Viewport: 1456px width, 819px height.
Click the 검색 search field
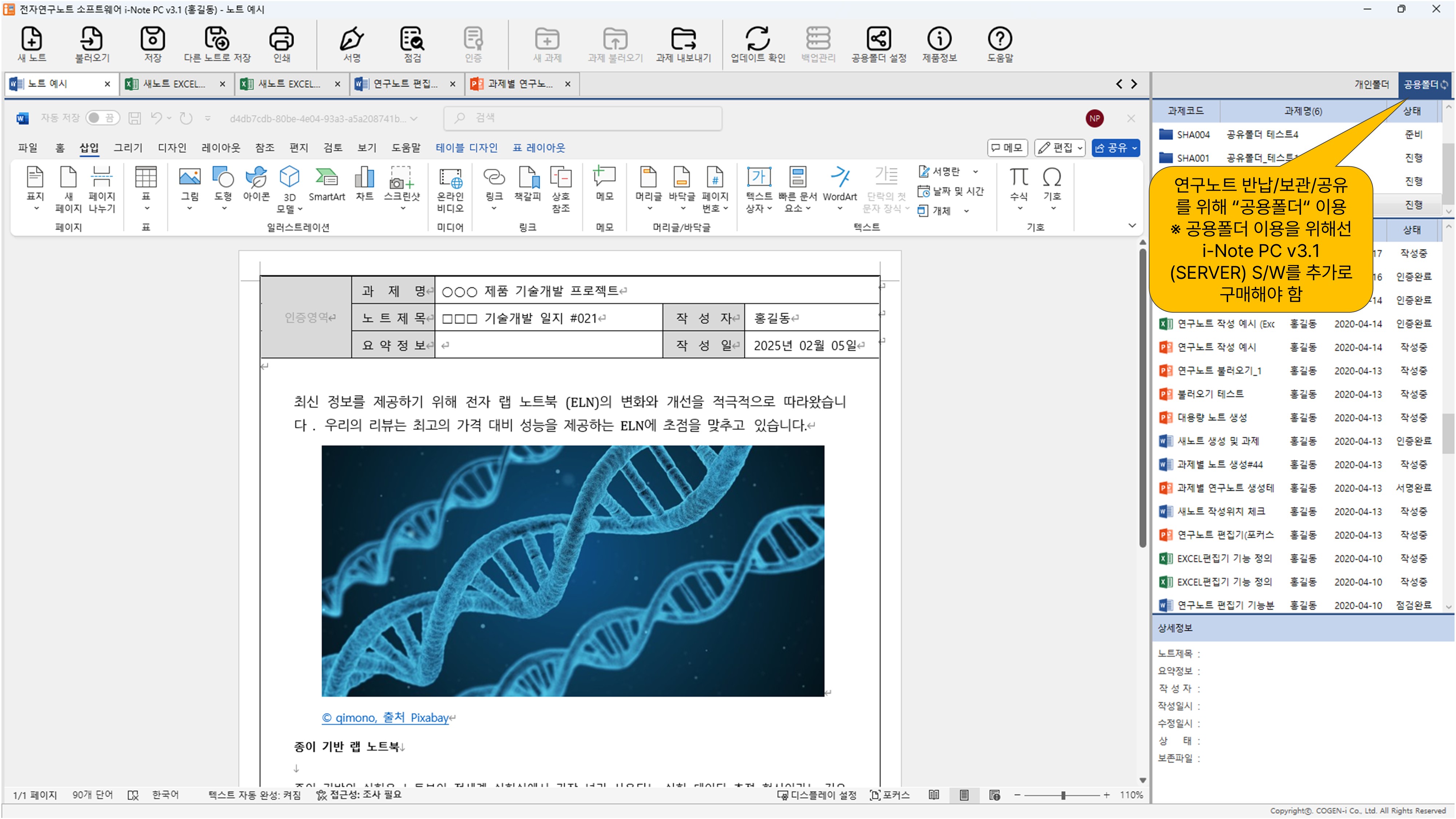click(583, 118)
